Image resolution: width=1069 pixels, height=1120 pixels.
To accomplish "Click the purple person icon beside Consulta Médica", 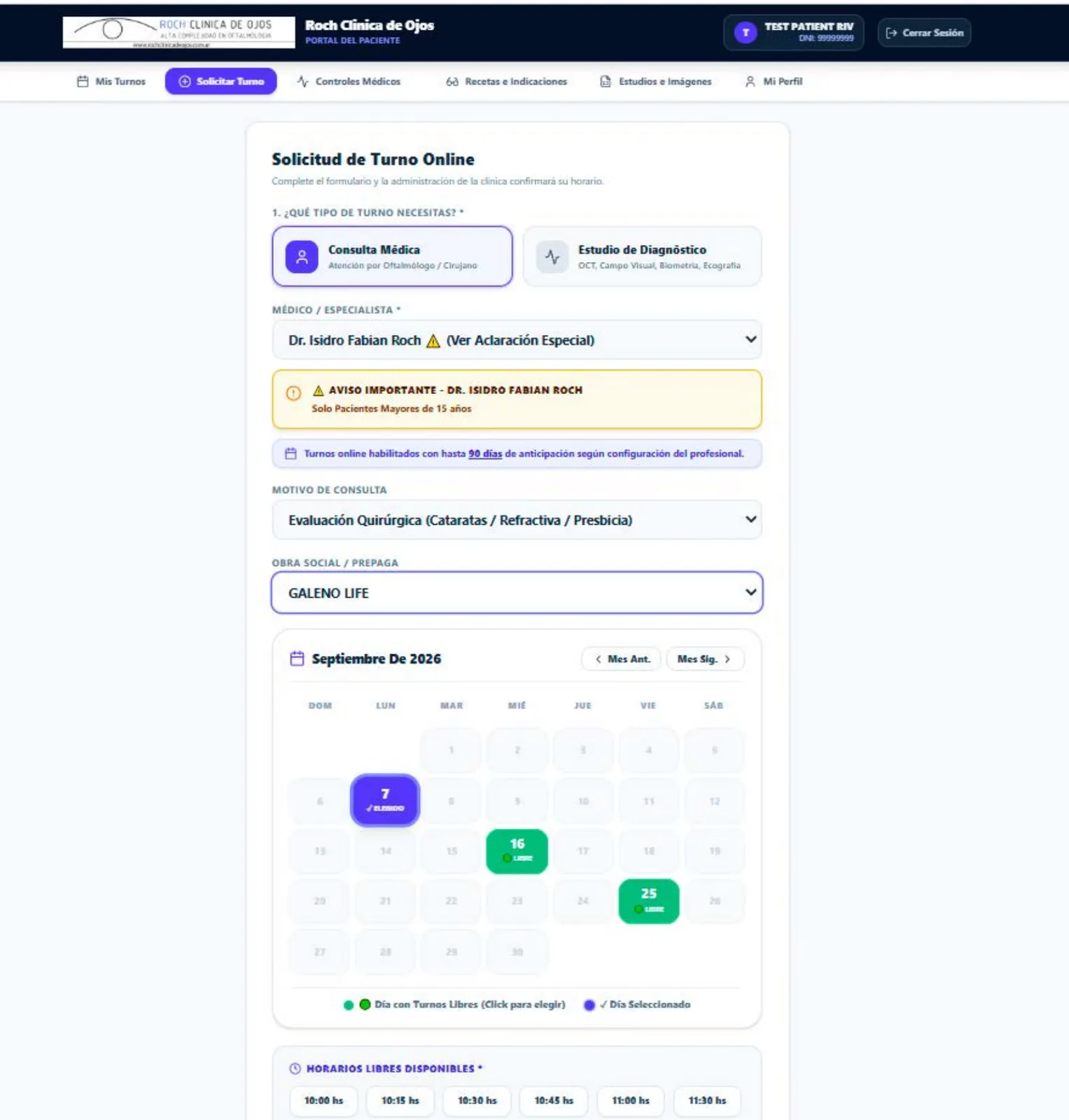I will (x=302, y=257).
